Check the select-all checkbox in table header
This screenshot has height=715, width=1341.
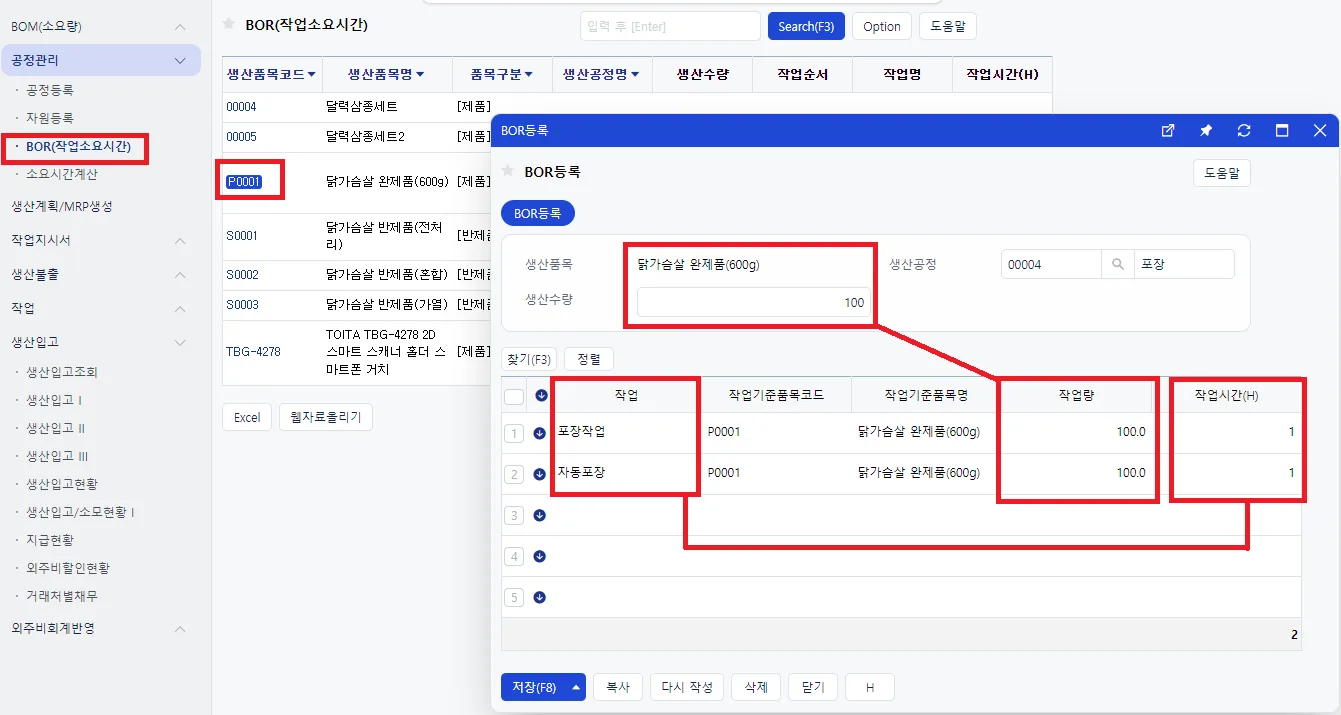(514, 397)
